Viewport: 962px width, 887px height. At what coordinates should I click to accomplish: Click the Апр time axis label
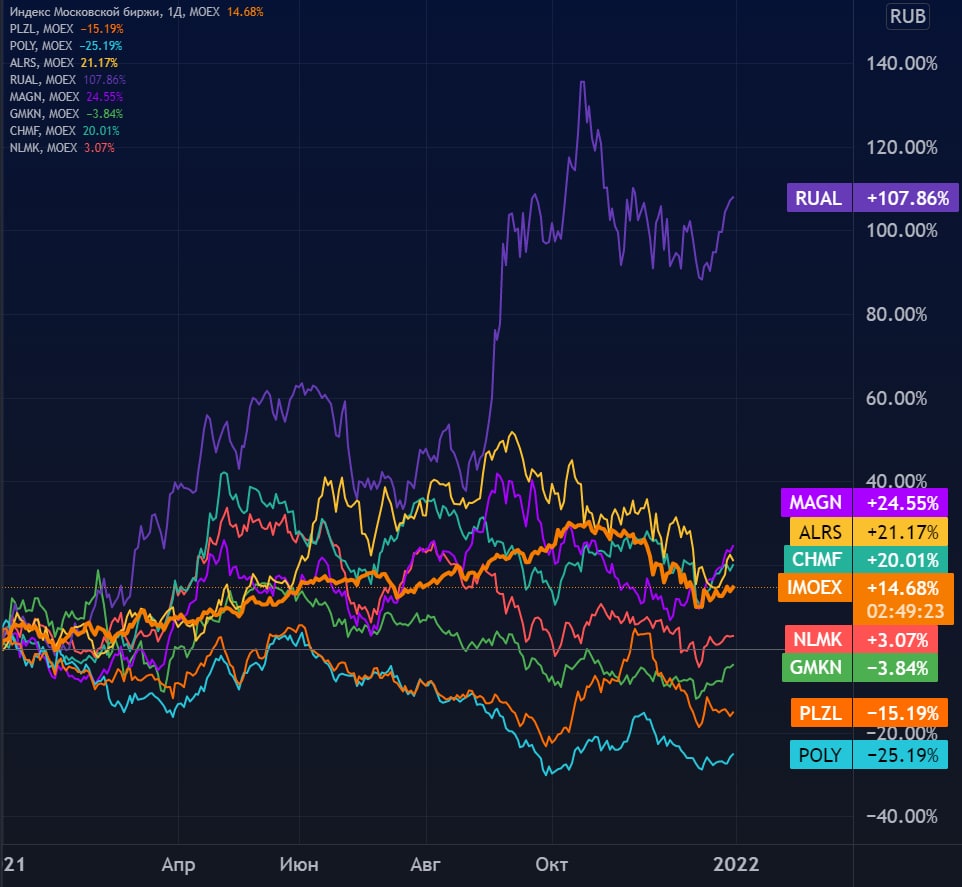point(179,865)
